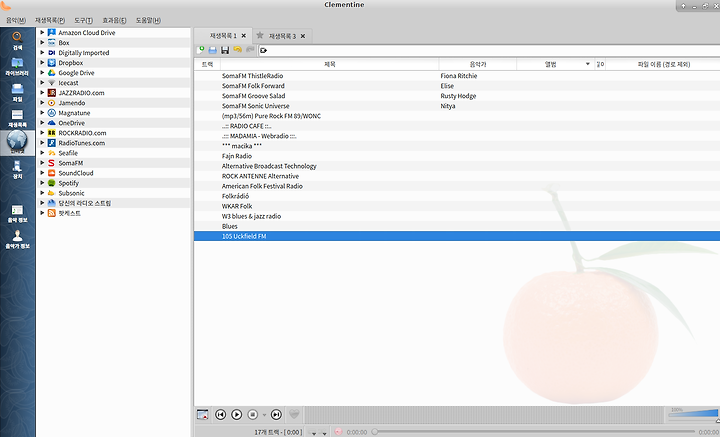
Task: Open the Search sidebar panel
Action: tap(17, 40)
